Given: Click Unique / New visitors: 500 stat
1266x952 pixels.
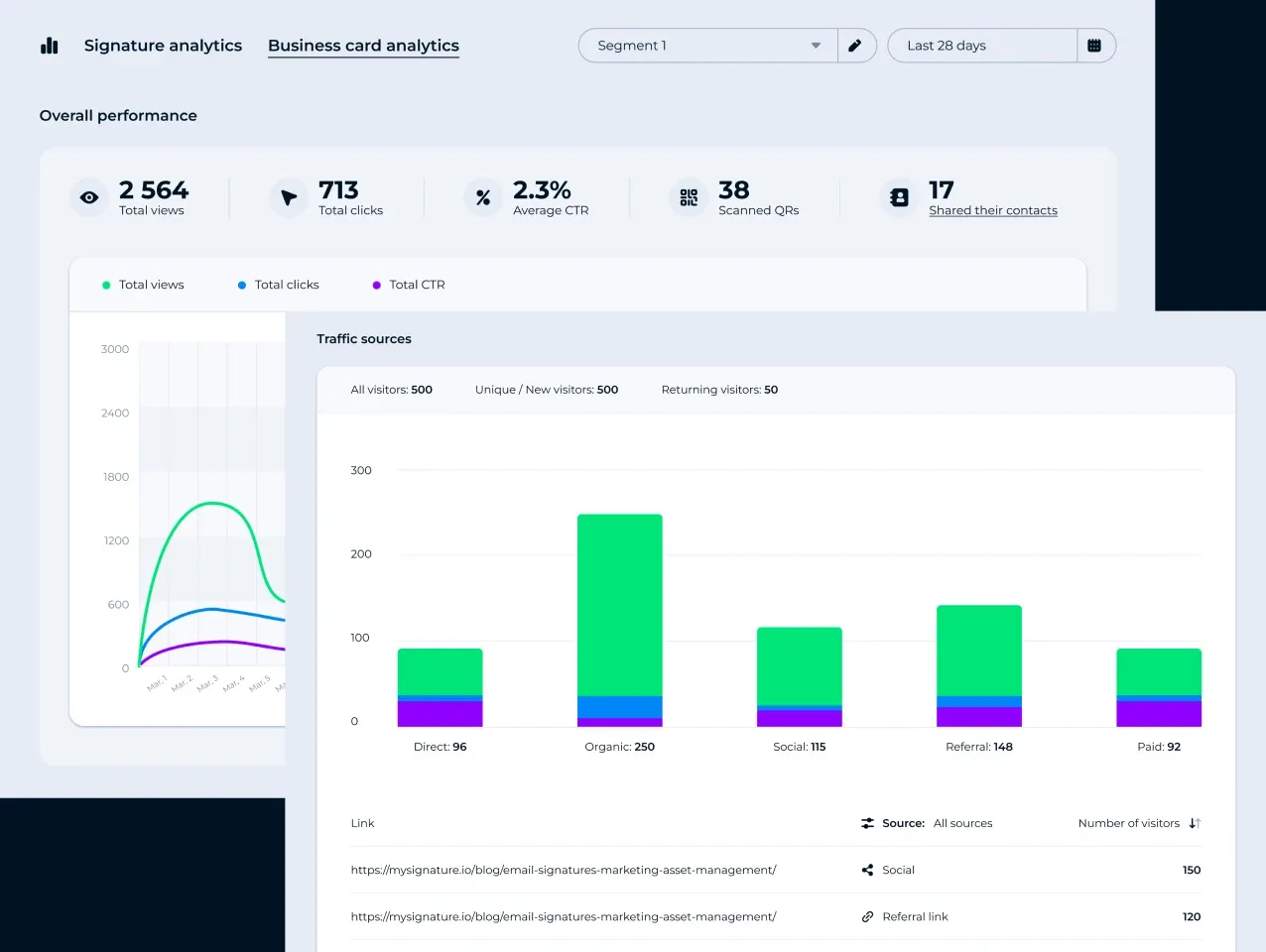Looking at the screenshot, I should (547, 390).
